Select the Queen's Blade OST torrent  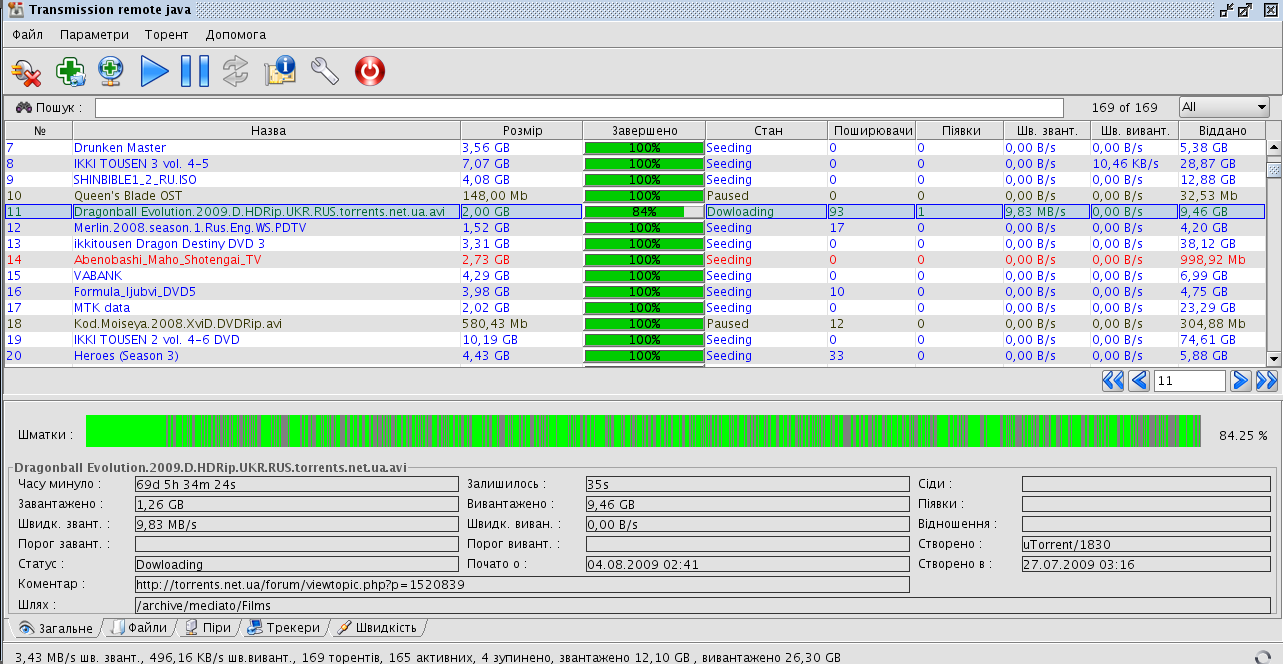pyautogui.click(x=635, y=196)
